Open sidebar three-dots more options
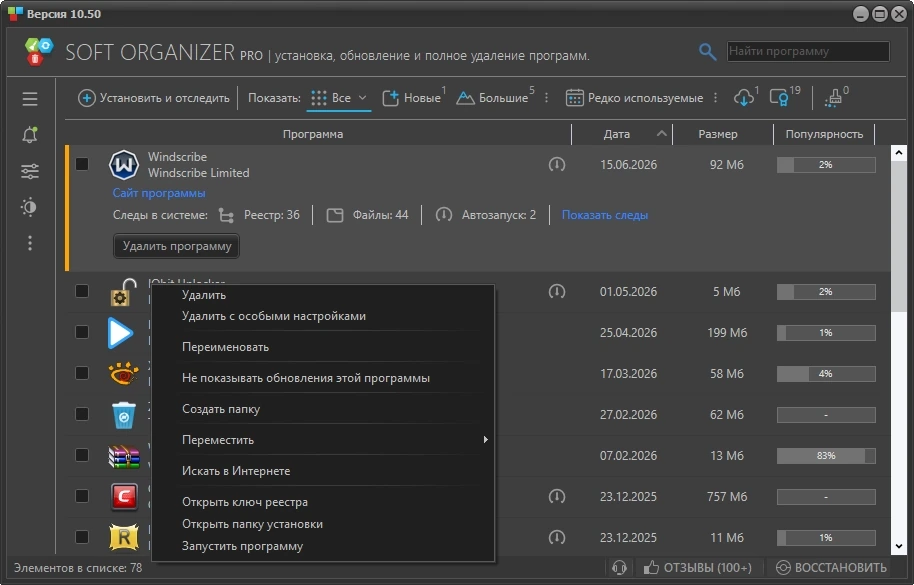914x585 pixels. tap(30, 243)
